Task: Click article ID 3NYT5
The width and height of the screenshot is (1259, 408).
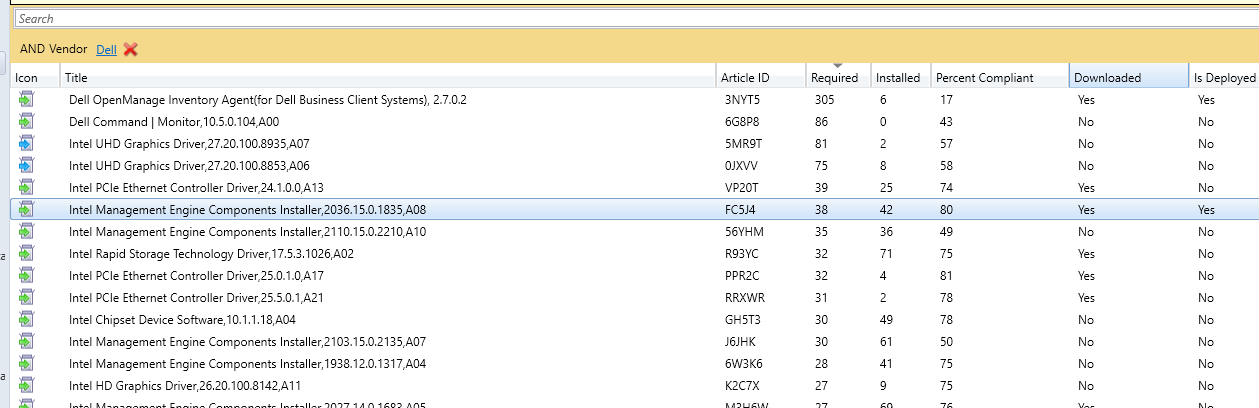Action: [x=742, y=100]
